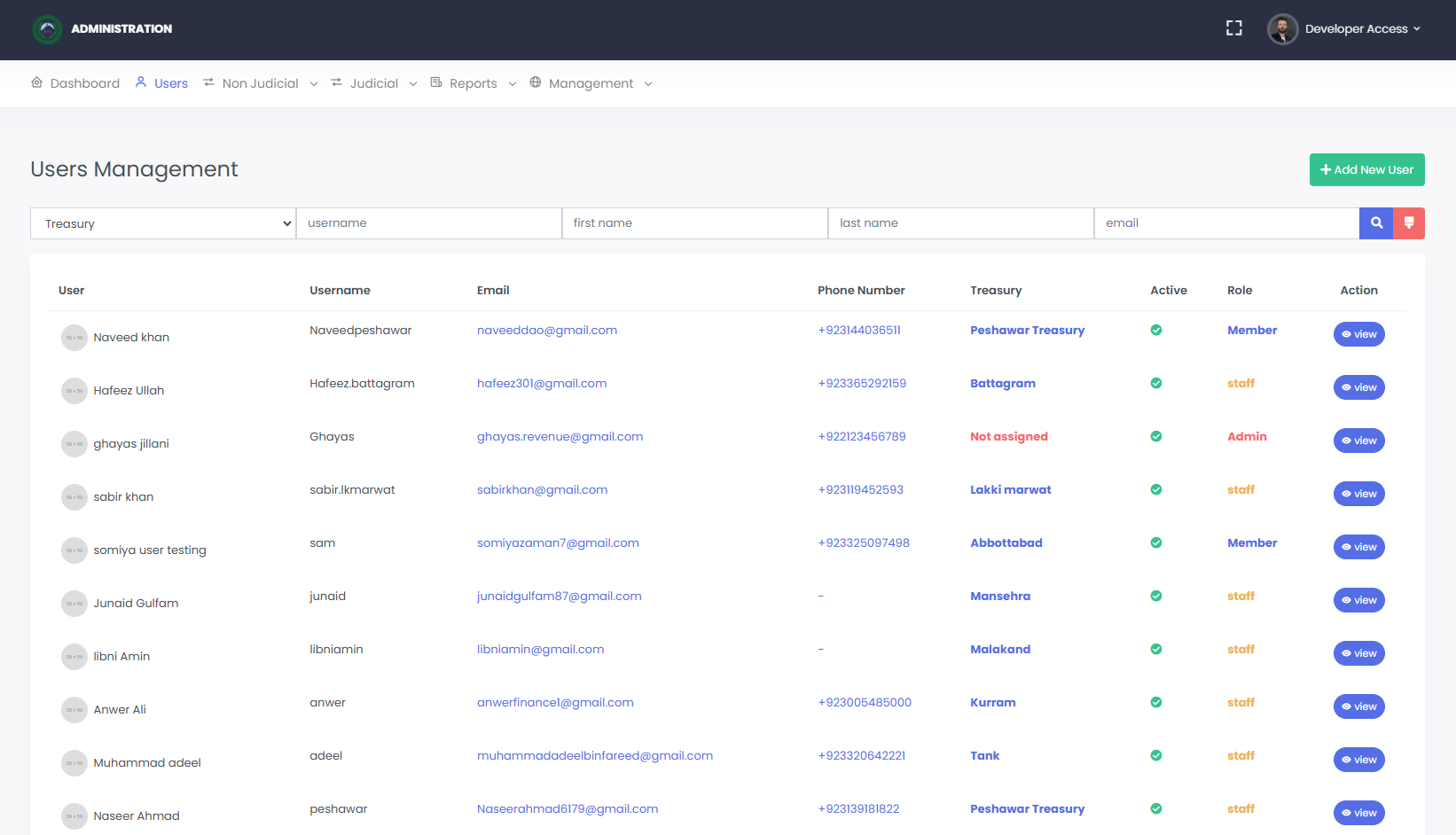The width and height of the screenshot is (1456, 835).
Task: Click active checkmark for Anwer Ali
Action: coord(1156,702)
